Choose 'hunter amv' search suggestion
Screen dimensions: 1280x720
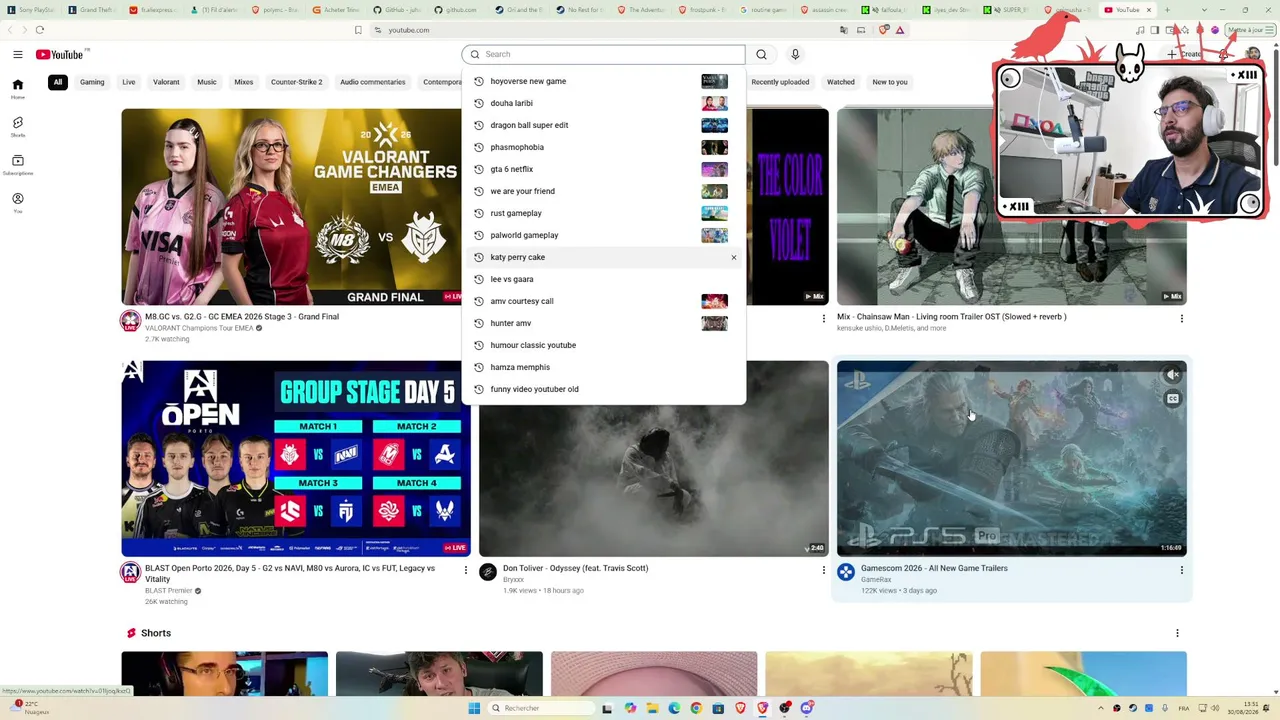click(604, 323)
